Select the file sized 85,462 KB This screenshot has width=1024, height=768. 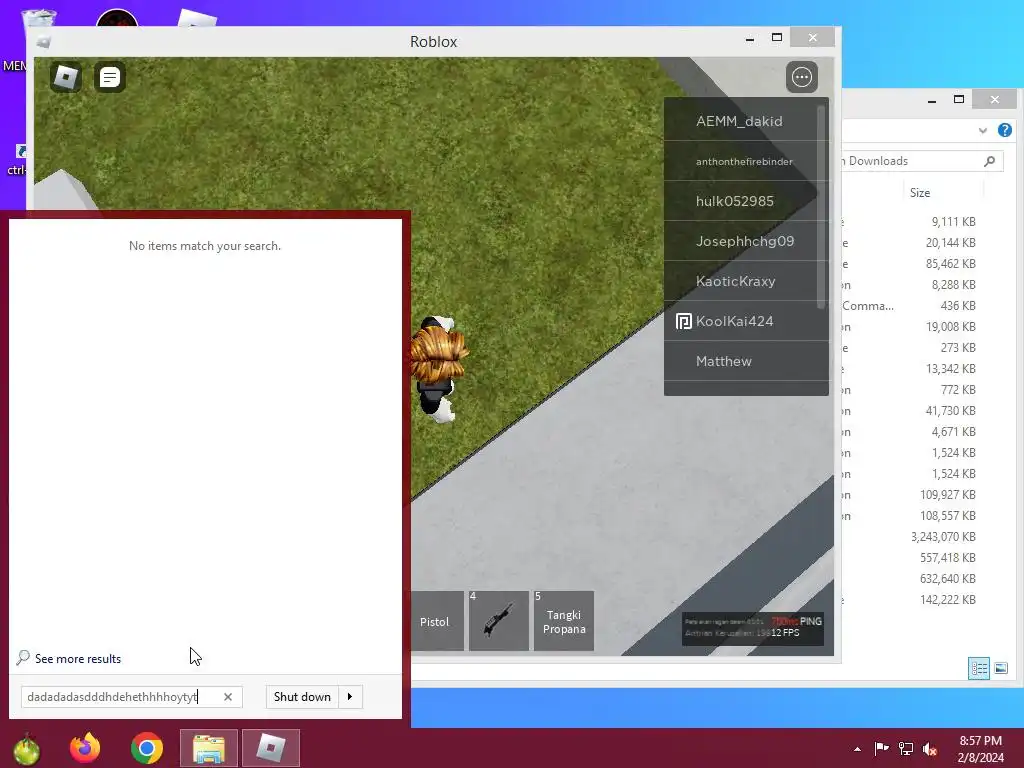click(x=950, y=264)
